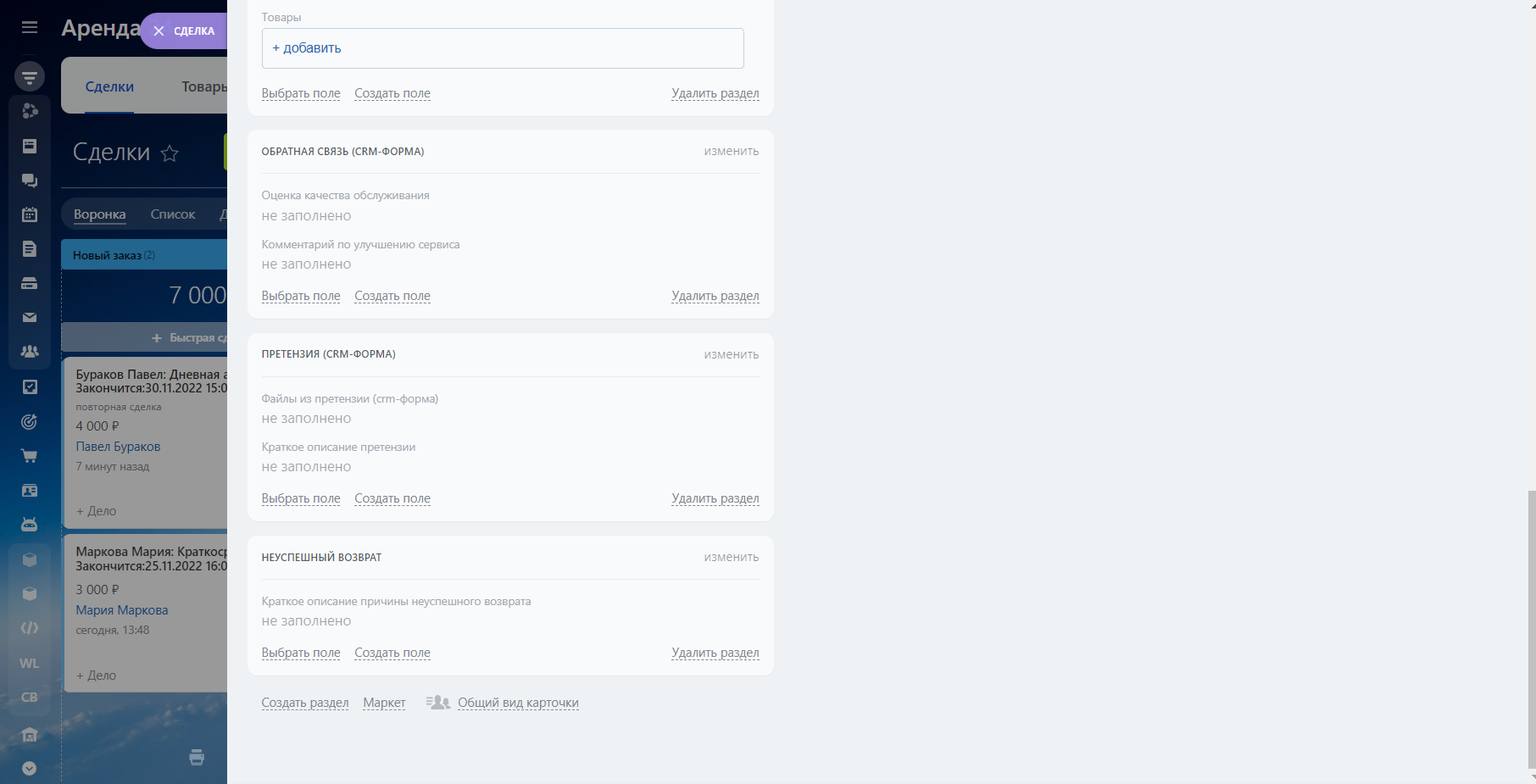Star the Сделки page as favorite

click(x=170, y=153)
